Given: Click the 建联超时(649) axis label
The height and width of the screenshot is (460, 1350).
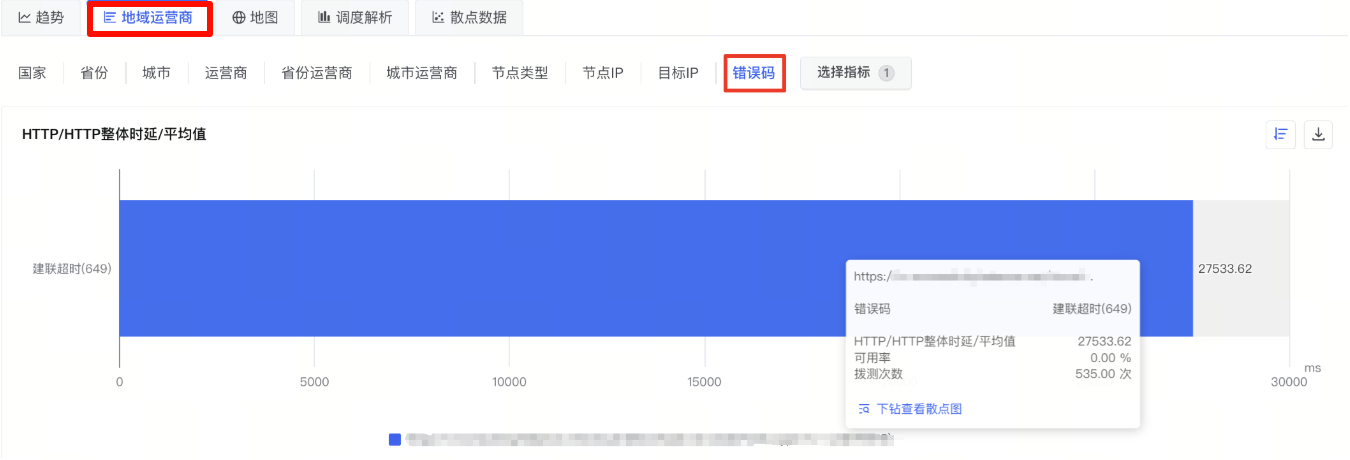Looking at the screenshot, I should click(x=72, y=269).
